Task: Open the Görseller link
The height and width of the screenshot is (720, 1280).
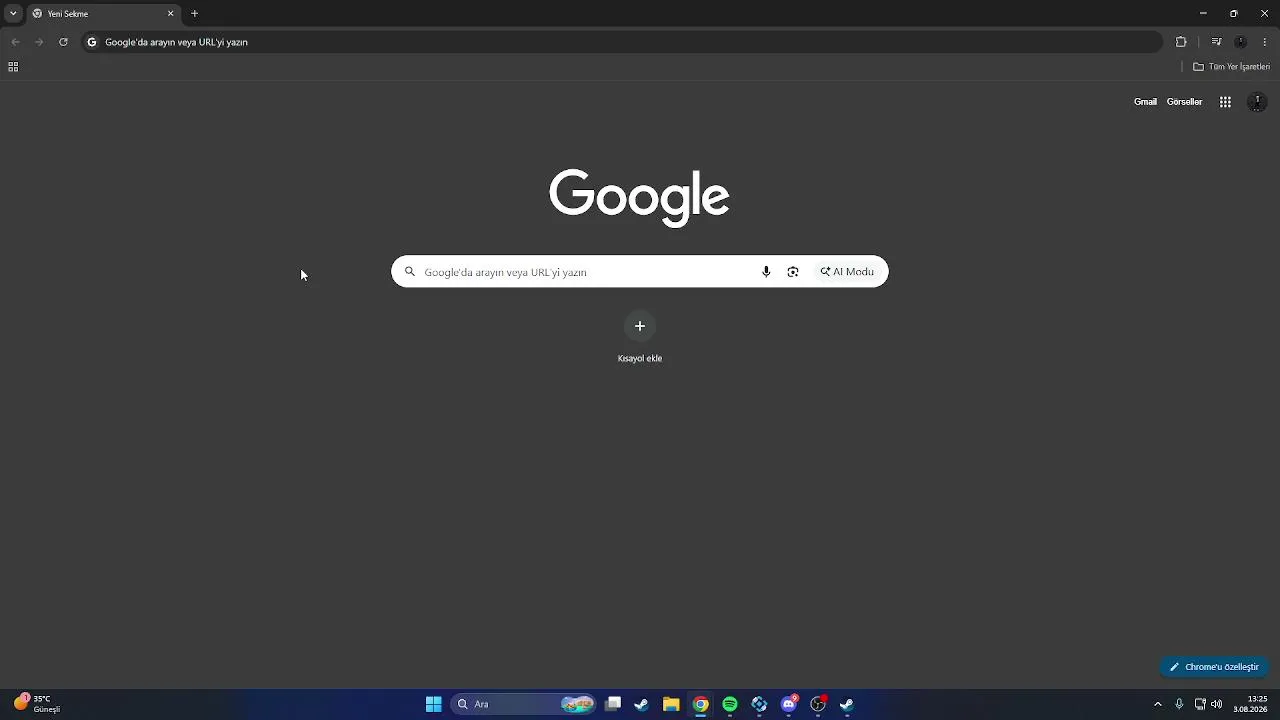Action: tap(1184, 102)
